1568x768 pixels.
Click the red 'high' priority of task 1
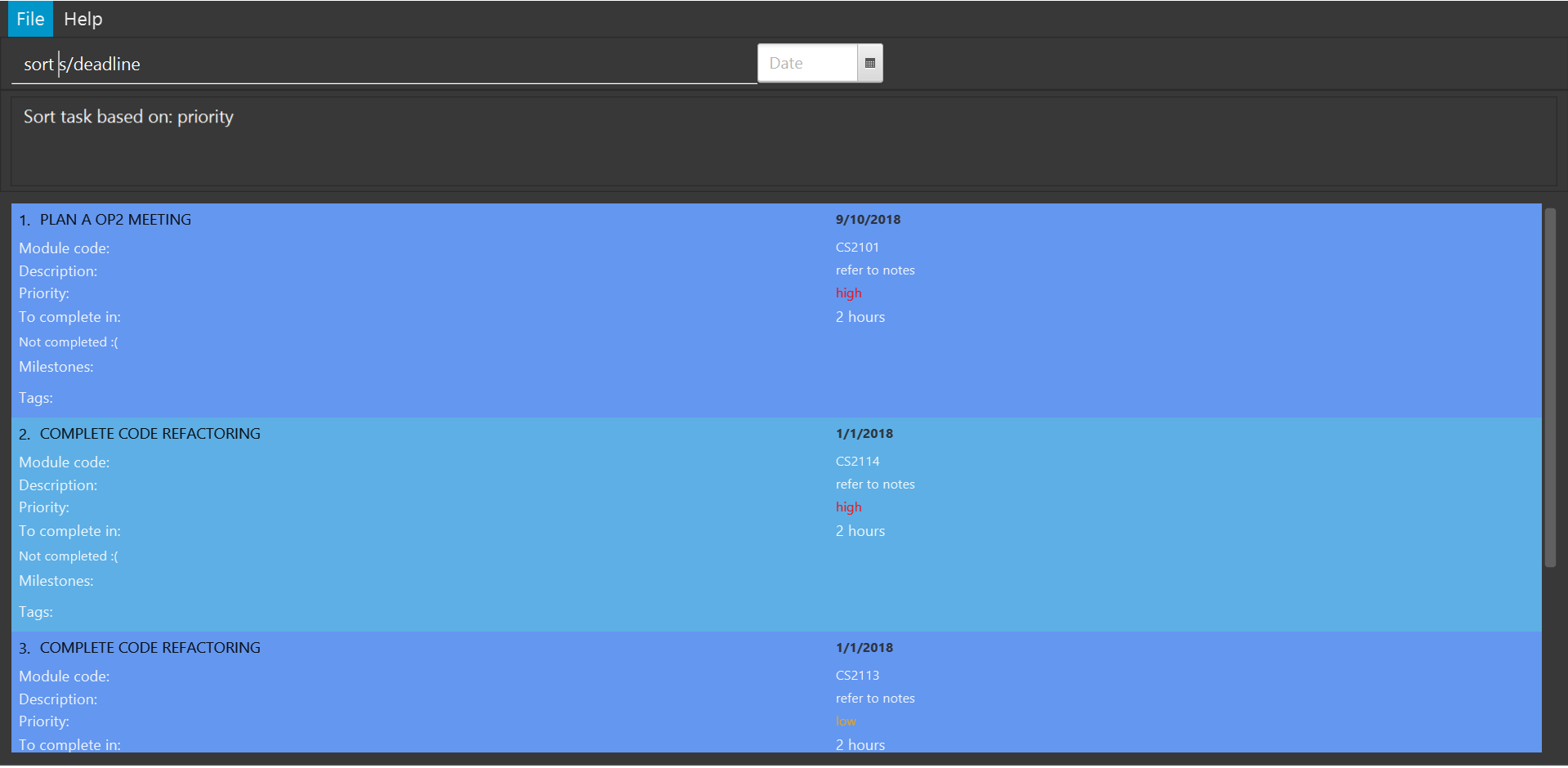click(848, 293)
